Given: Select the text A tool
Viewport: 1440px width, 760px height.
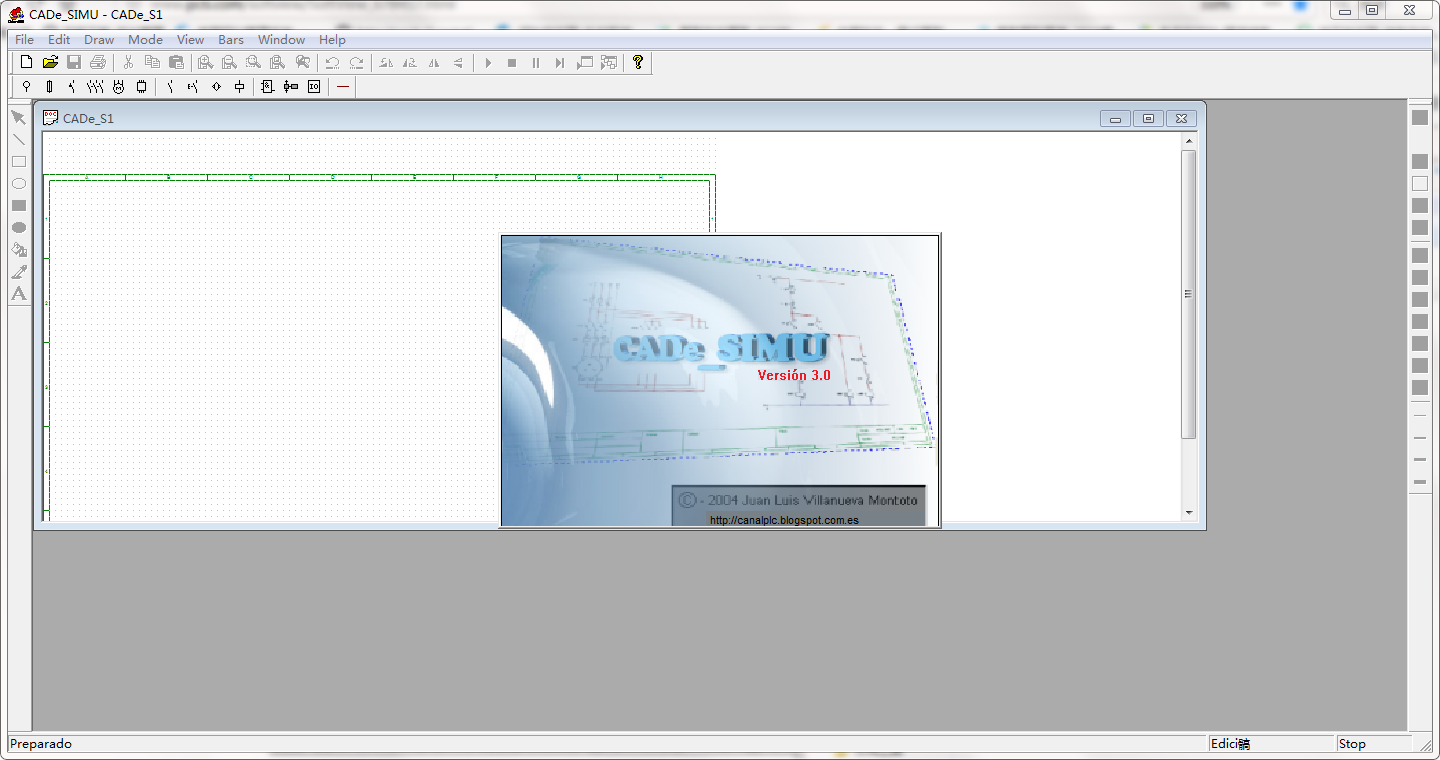Looking at the screenshot, I should click(18, 293).
